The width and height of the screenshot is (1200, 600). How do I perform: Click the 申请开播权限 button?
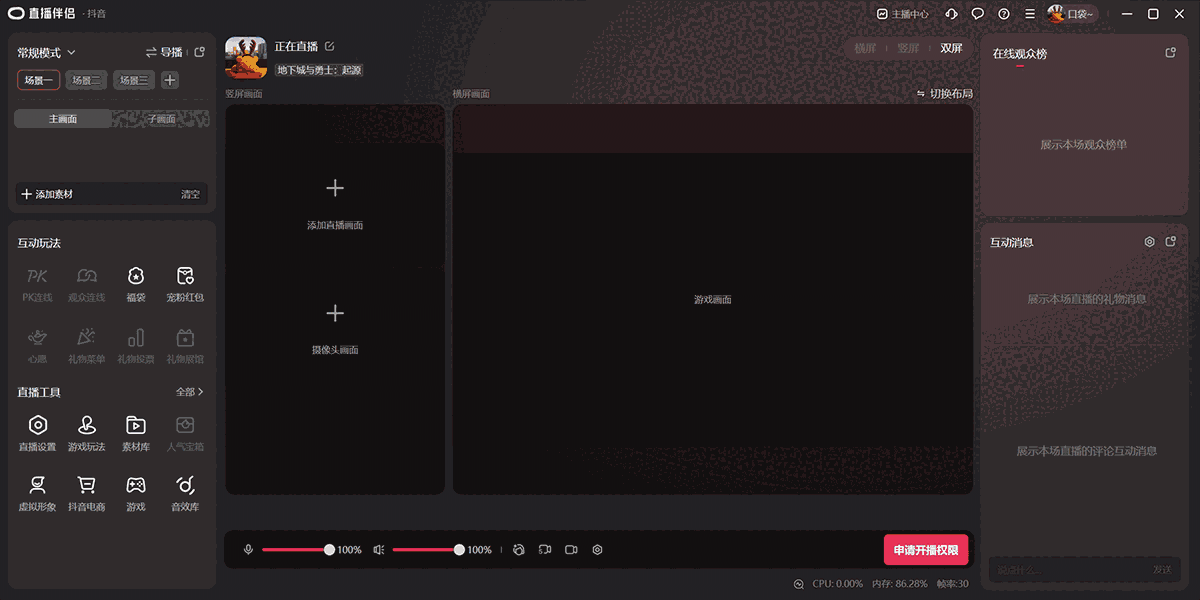point(925,549)
